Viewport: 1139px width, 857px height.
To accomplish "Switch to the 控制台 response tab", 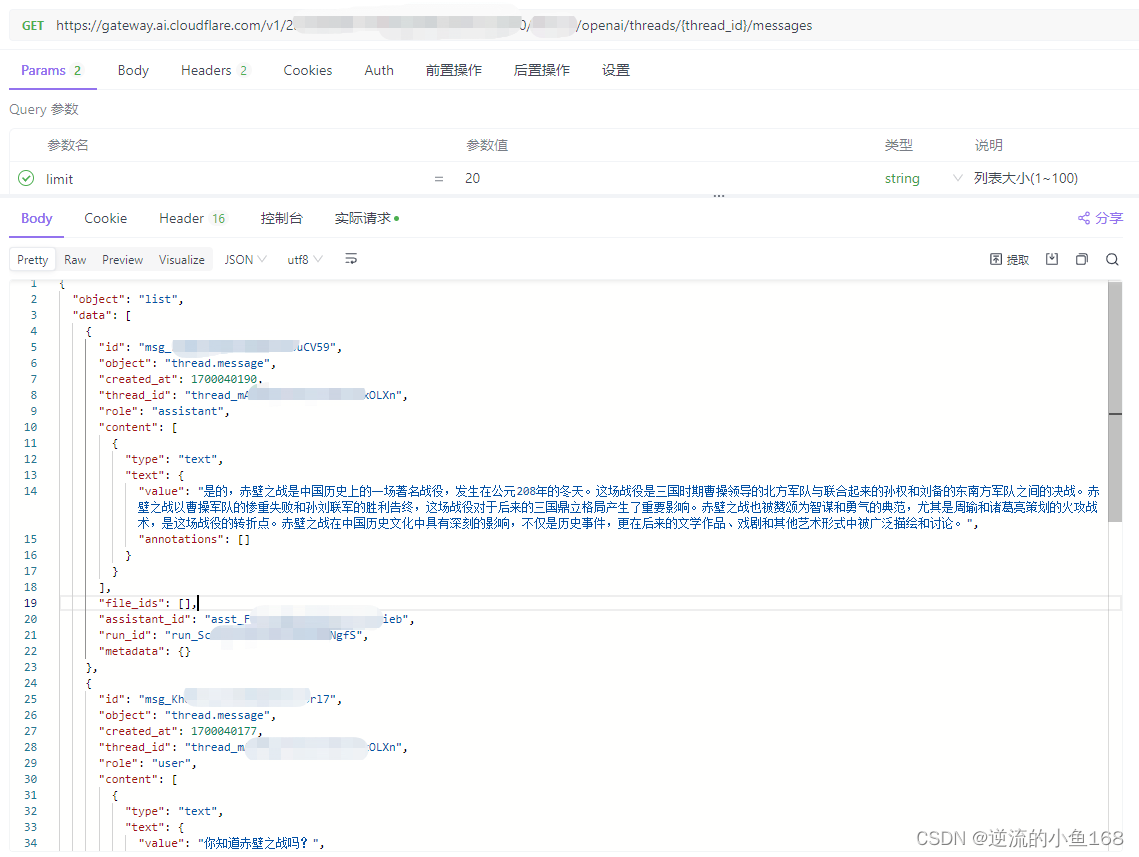I will pos(281,218).
